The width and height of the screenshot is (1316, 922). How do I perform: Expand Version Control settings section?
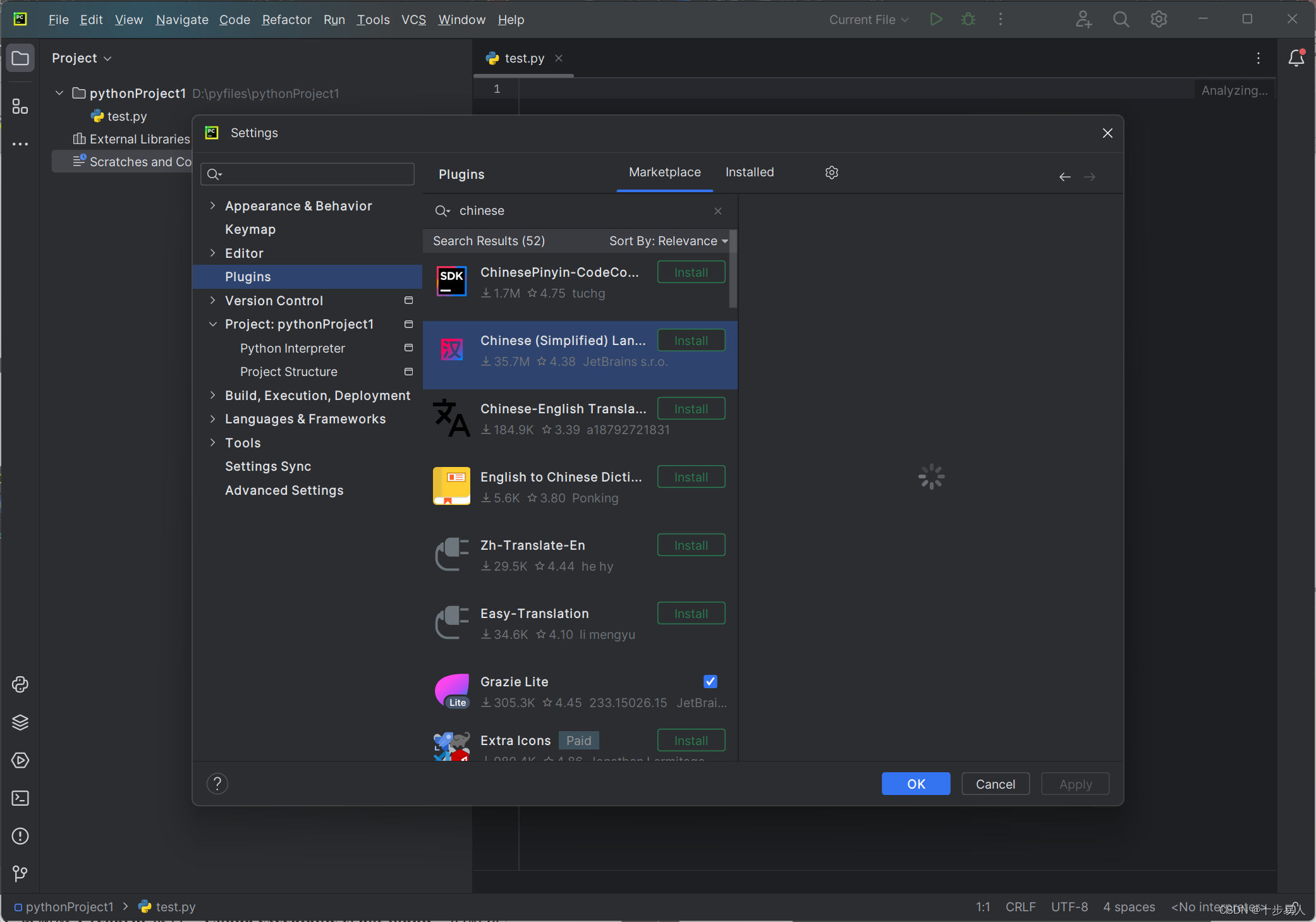click(215, 301)
